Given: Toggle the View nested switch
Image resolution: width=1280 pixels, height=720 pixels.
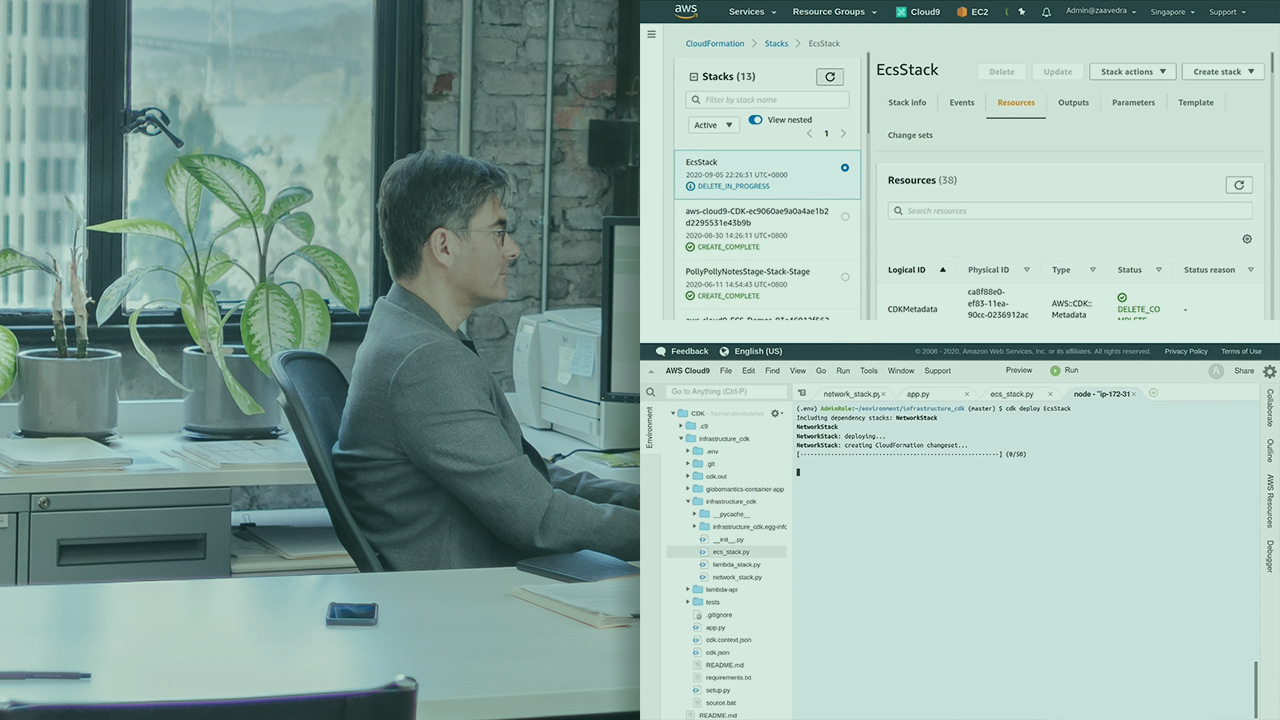Looking at the screenshot, I should pyautogui.click(x=755, y=119).
